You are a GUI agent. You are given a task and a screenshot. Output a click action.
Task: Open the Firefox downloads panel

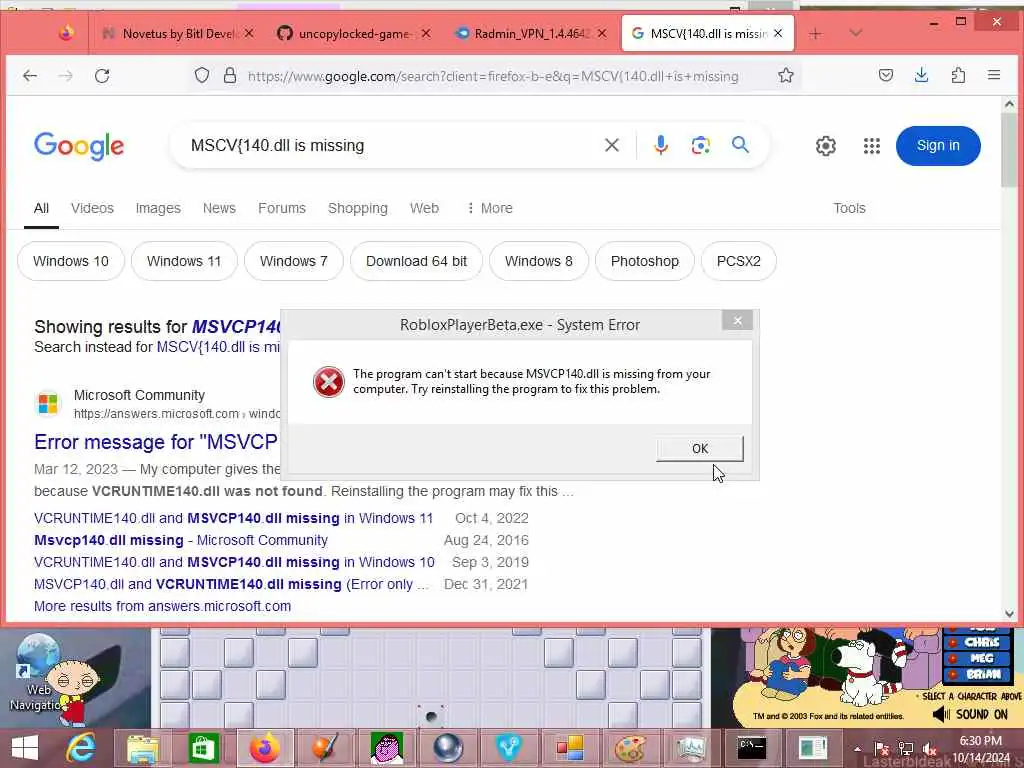(x=921, y=76)
